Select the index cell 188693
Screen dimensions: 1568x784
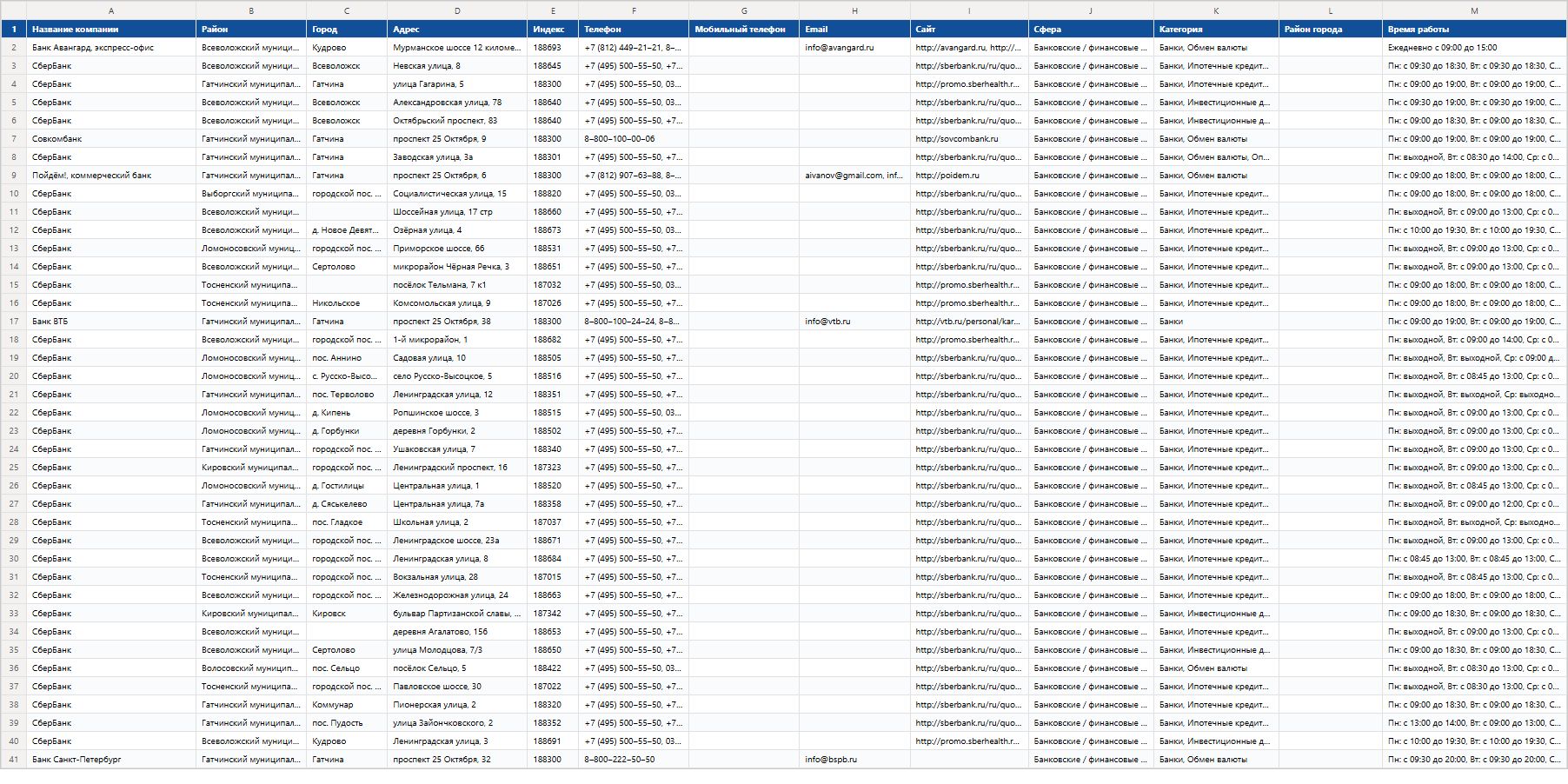[x=553, y=48]
